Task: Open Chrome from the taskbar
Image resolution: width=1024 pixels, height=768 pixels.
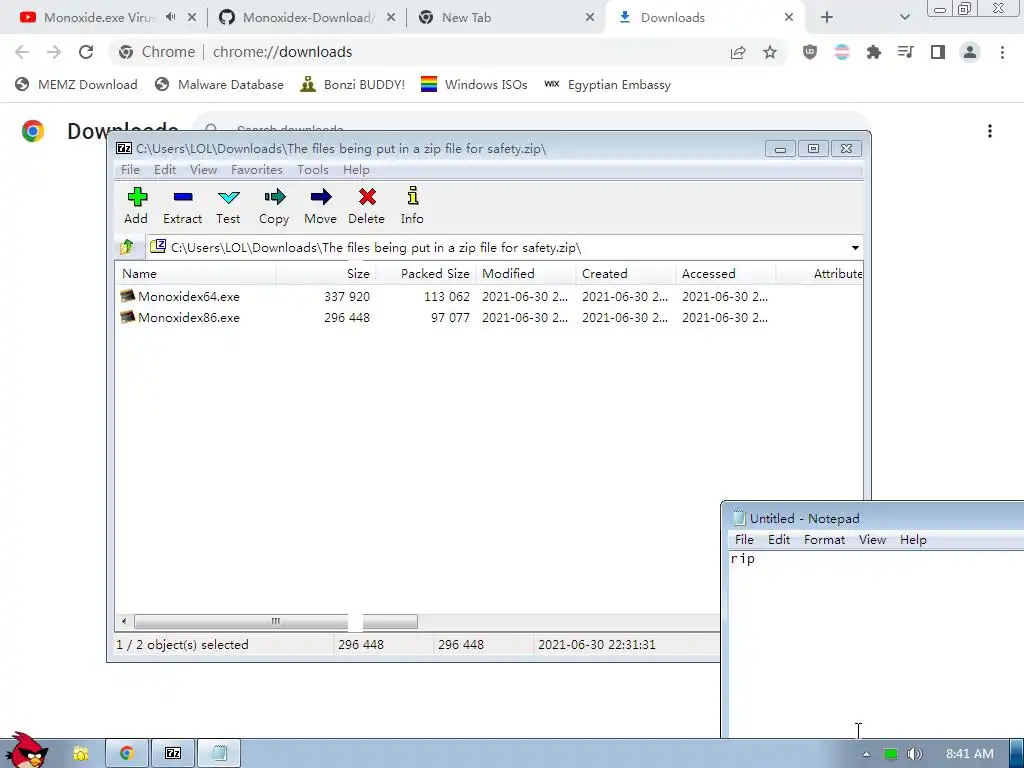Action: click(127, 754)
